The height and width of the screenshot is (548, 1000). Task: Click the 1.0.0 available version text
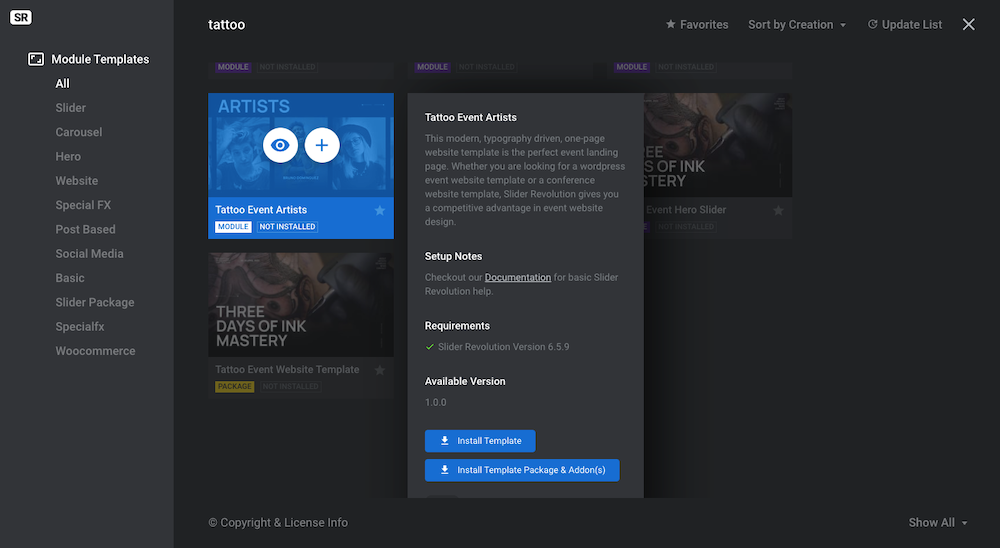tap(436, 402)
